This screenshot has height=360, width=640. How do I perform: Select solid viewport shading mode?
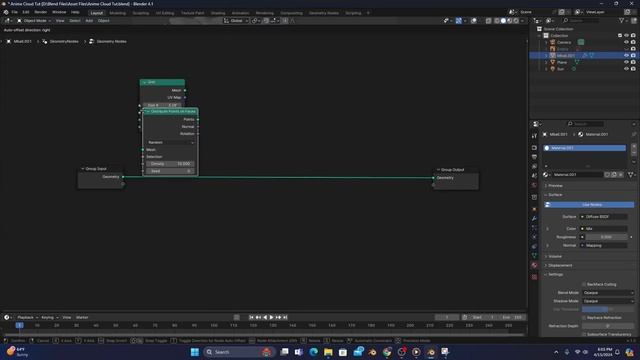click(x=503, y=20)
